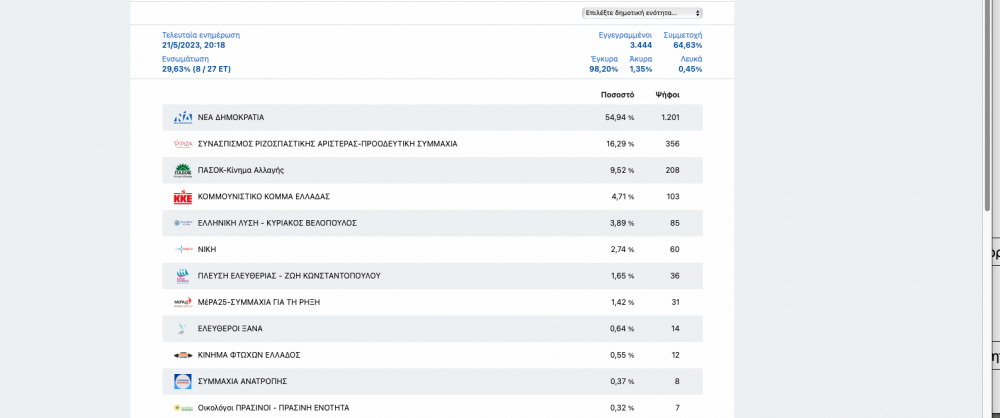The width and height of the screenshot is (1000, 418).
Task: Click the Ποσοστό column header
Action: [x=617, y=95]
